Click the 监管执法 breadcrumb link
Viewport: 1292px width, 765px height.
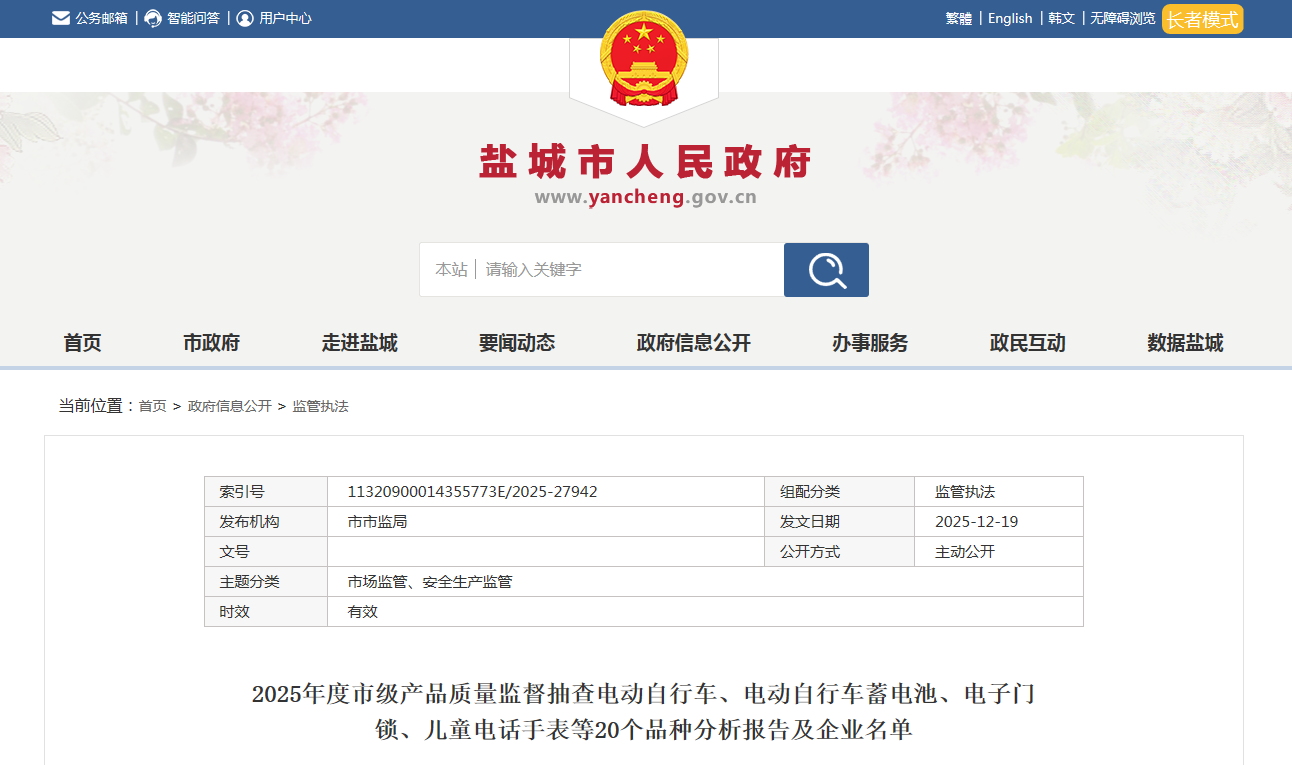tap(320, 406)
